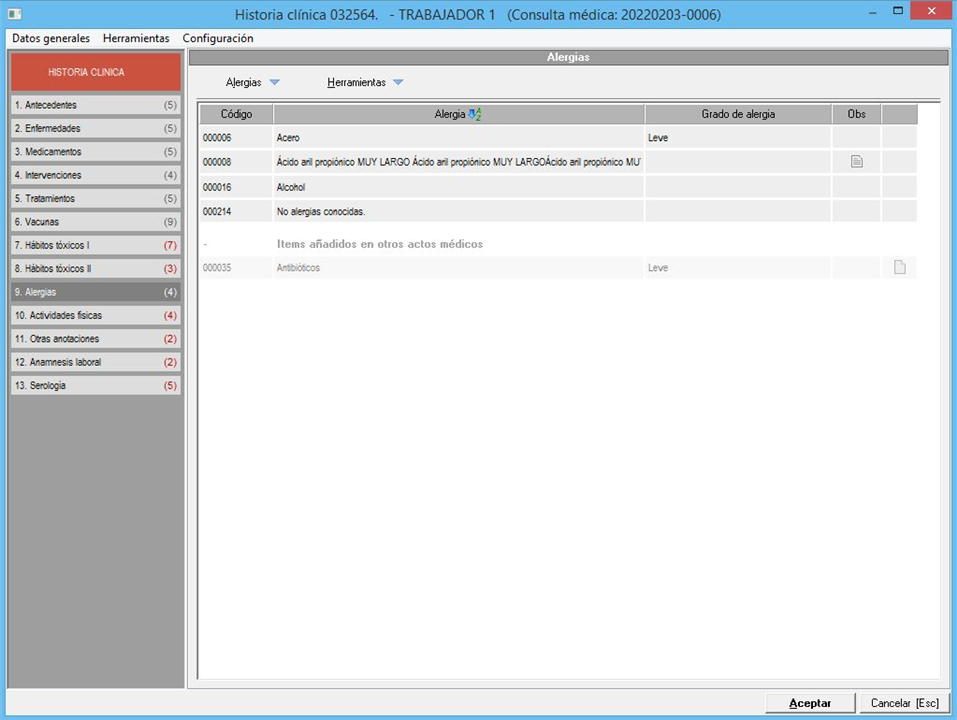Screen dimensions: 957x720
Task: Open Herramientas in the menu bar
Action: click(x=136, y=38)
